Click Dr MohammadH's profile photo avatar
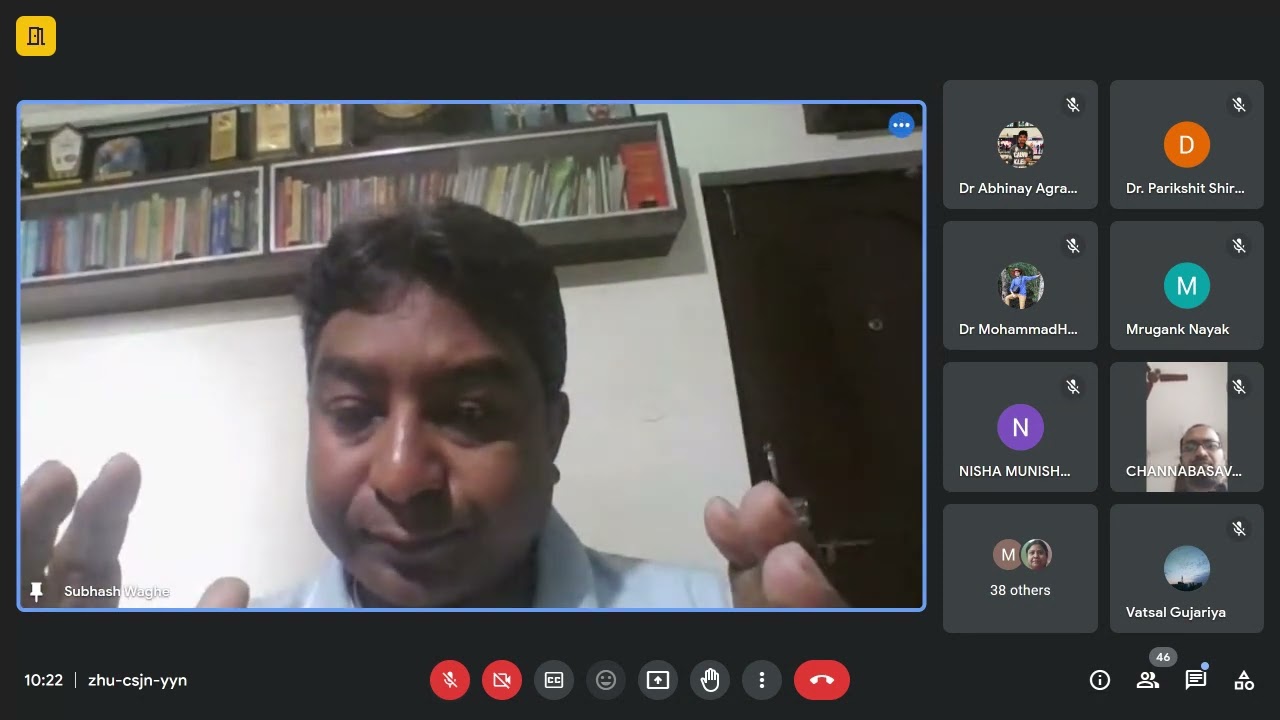Image resolution: width=1280 pixels, height=720 pixels. pos(1020,286)
